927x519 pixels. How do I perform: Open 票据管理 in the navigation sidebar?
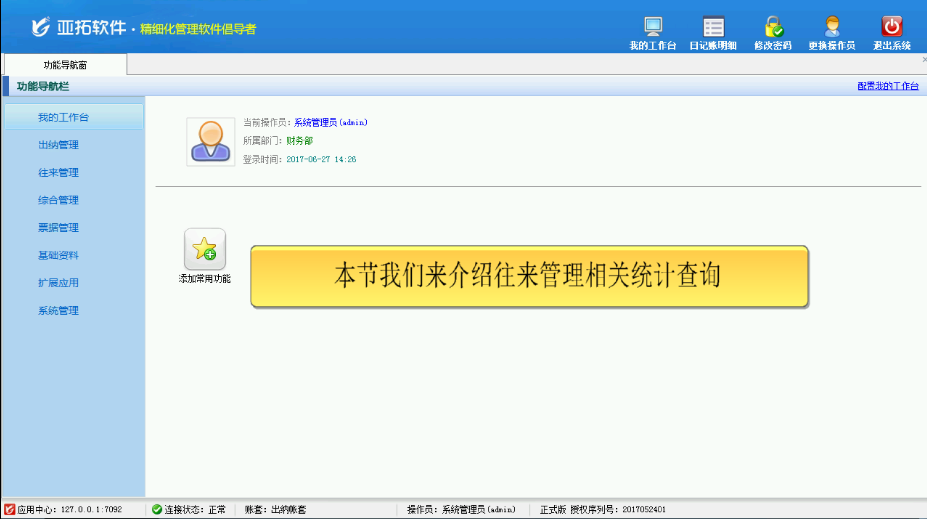point(58,228)
